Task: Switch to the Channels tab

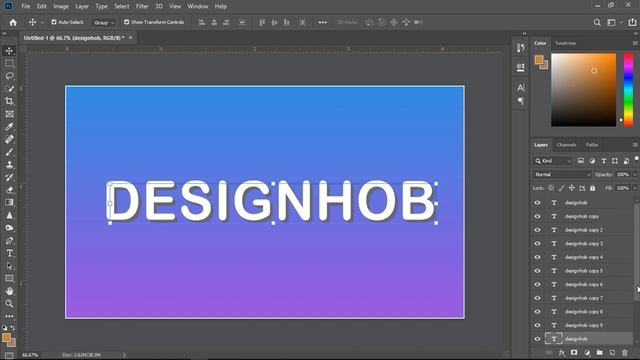Action: (566, 145)
